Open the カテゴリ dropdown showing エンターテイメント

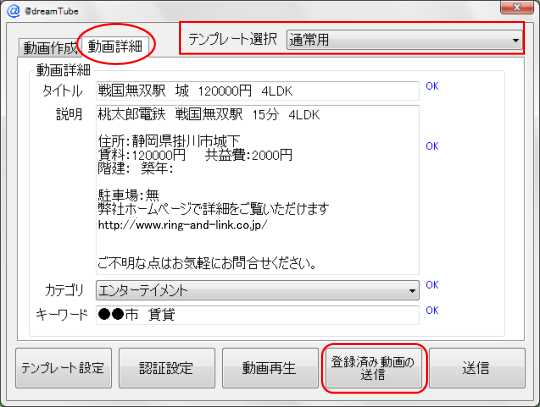(258, 291)
